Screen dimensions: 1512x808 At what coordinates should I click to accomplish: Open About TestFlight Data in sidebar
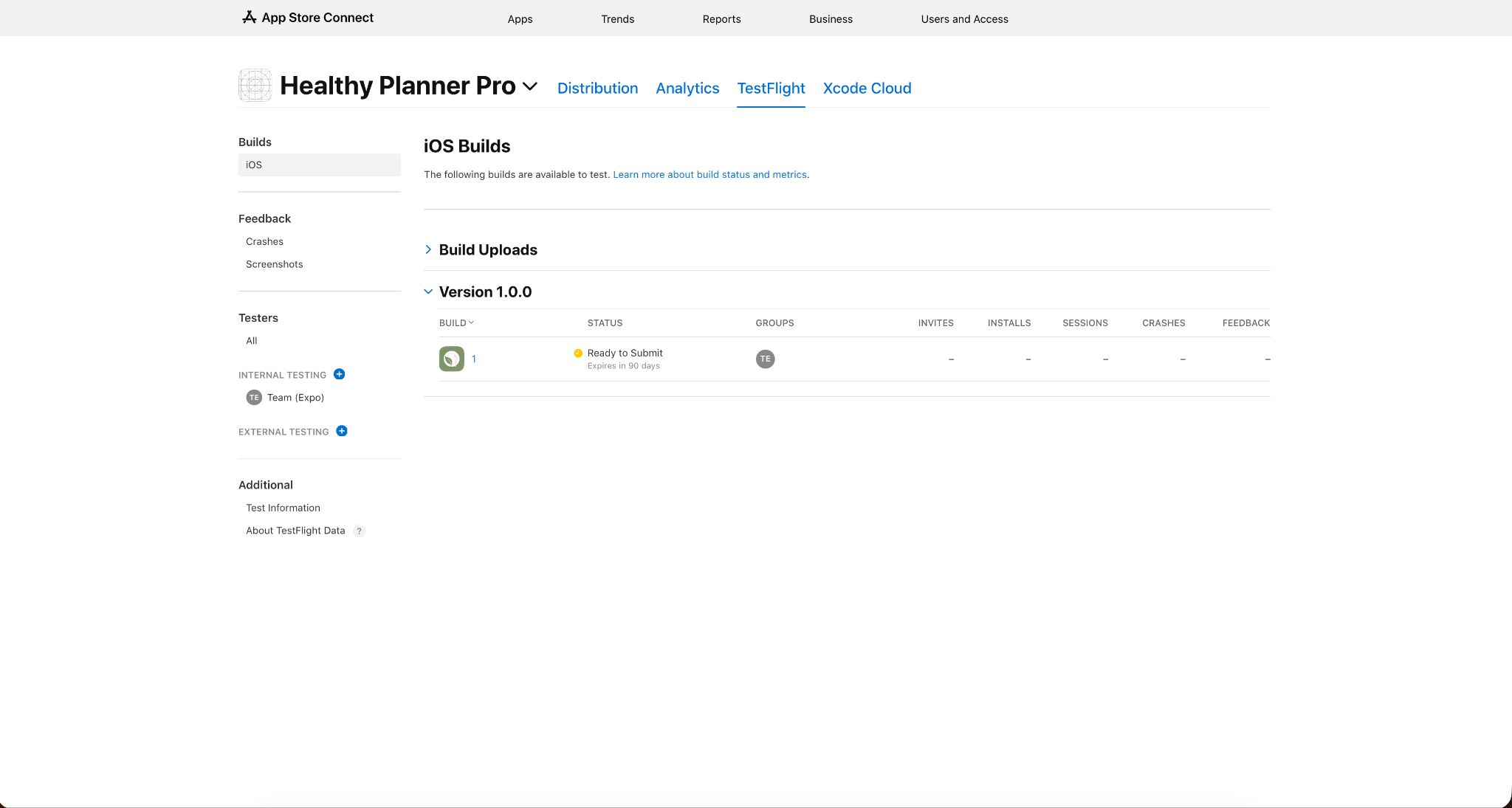[x=295, y=531]
